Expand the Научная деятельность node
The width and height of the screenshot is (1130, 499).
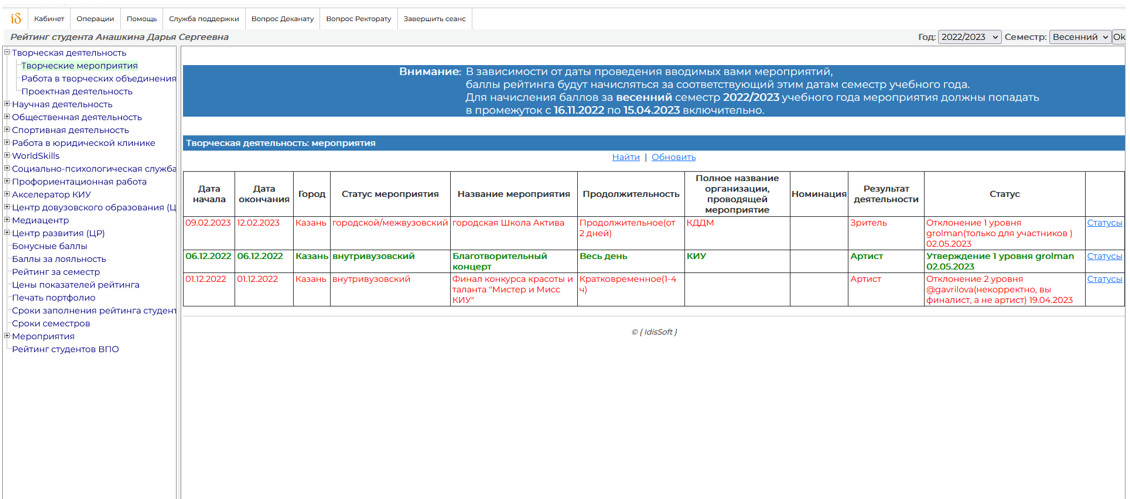[x=7, y=105]
